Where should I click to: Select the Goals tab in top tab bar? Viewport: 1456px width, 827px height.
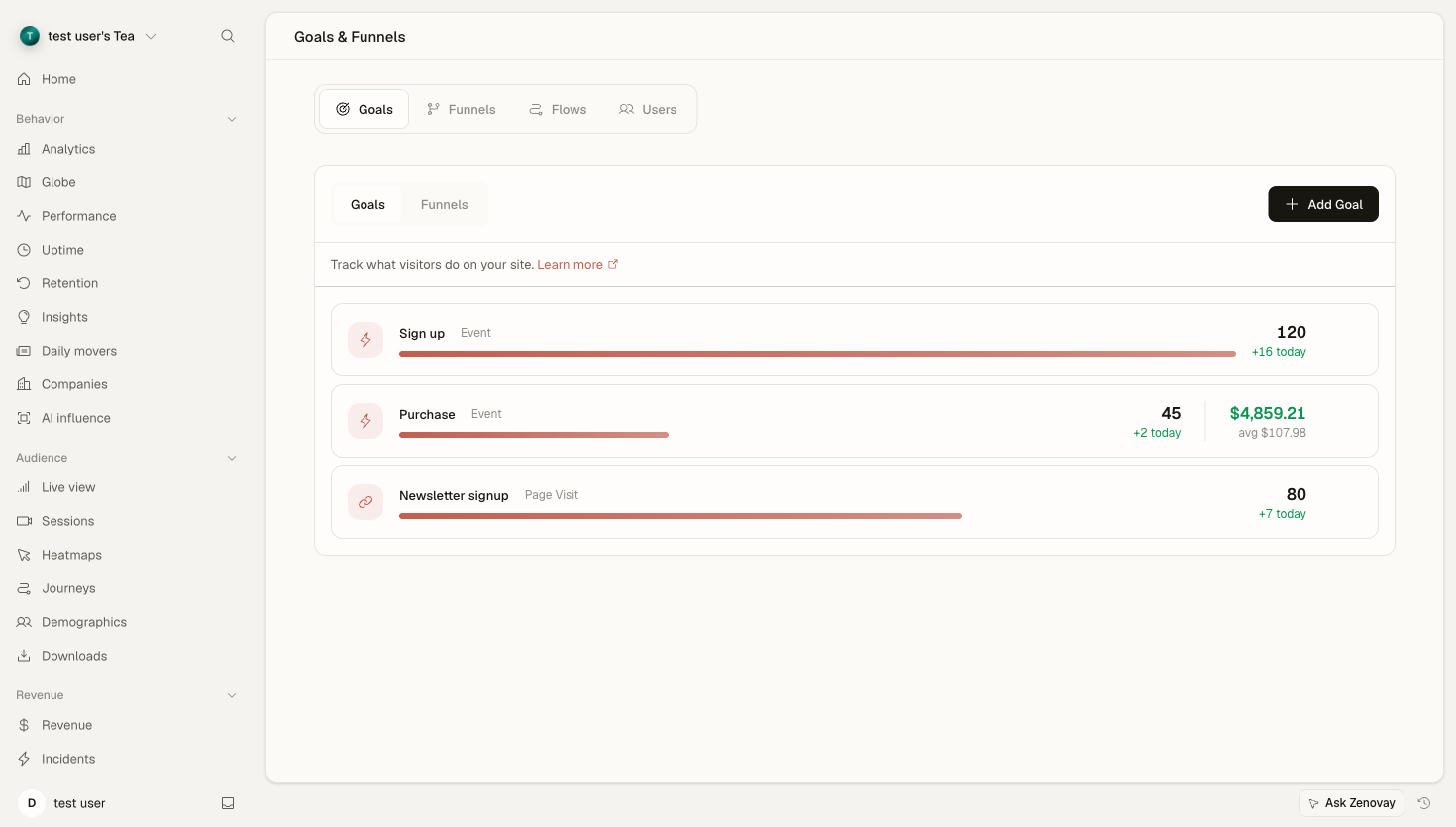(x=364, y=109)
